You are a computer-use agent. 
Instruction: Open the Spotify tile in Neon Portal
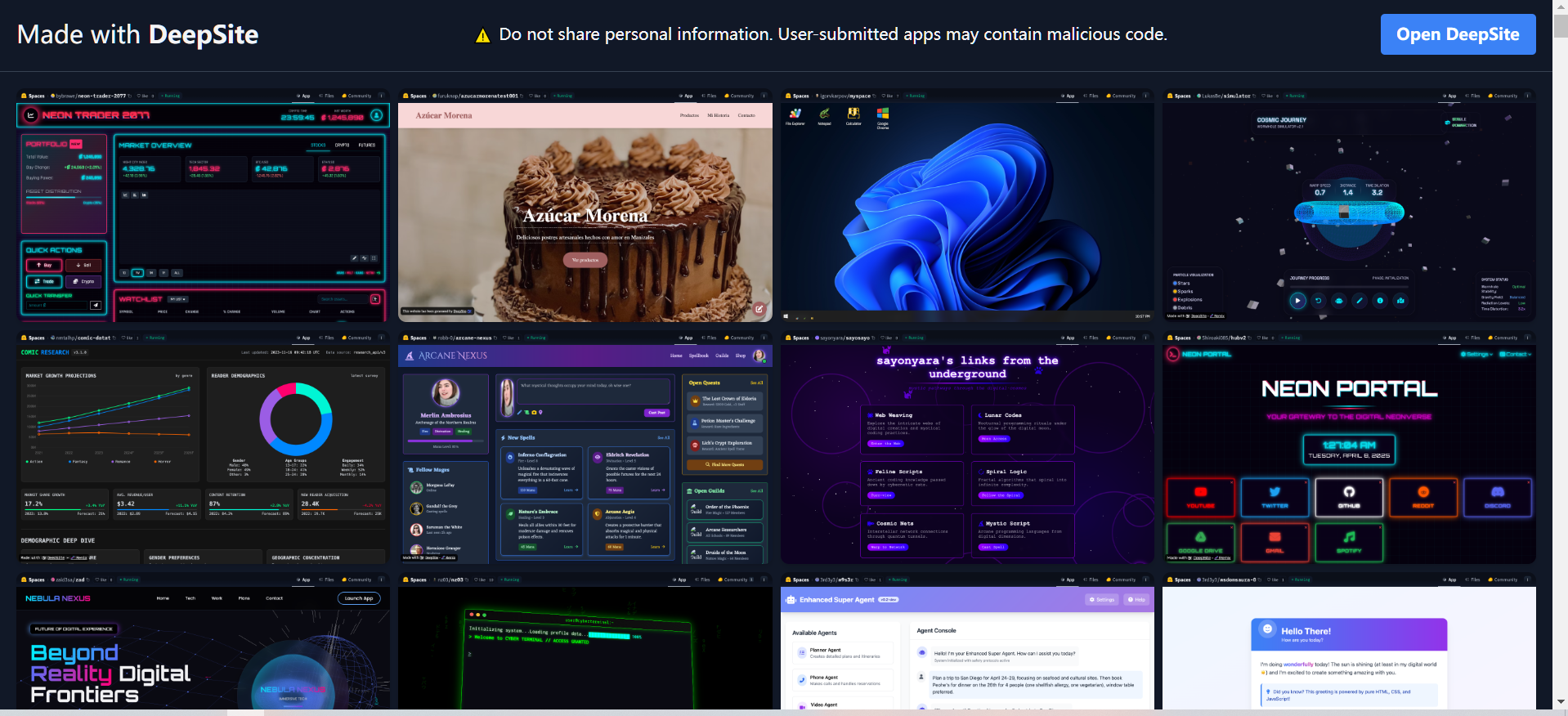1349,542
